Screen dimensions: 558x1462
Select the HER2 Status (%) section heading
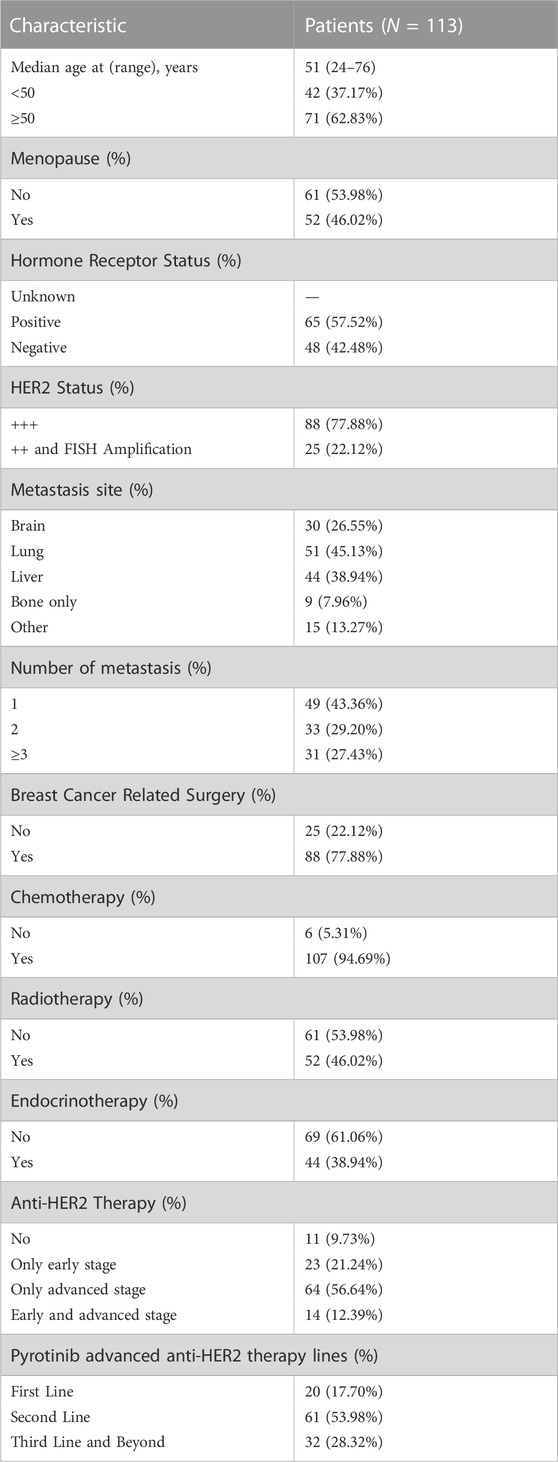(73, 387)
